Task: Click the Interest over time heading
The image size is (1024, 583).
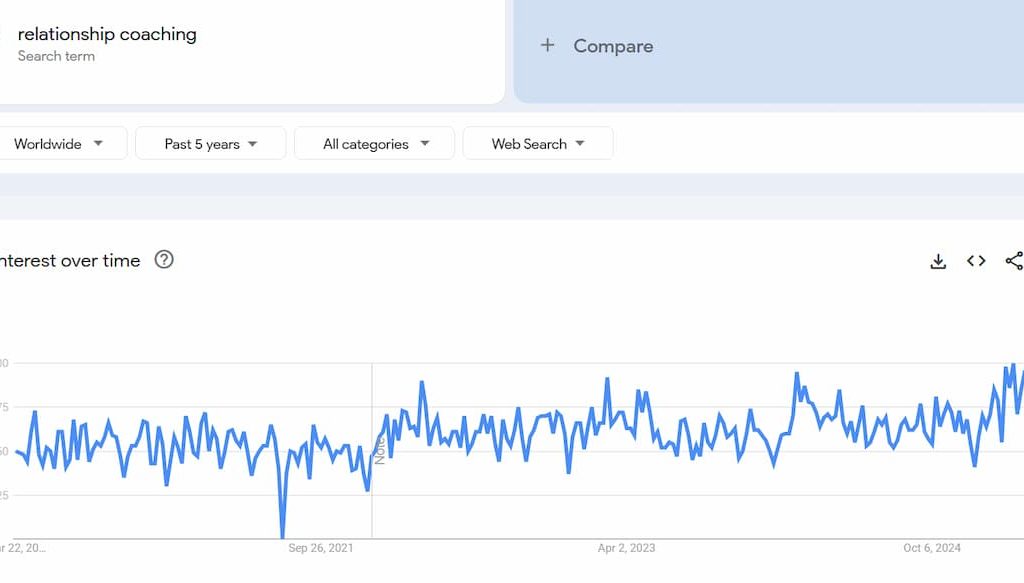Action: coord(70,261)
